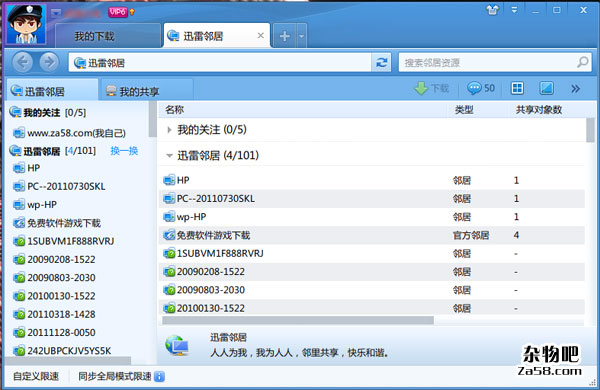Sort by the 类型 column header
Viewport: 600px width, 390px height.
click(464, 110)
